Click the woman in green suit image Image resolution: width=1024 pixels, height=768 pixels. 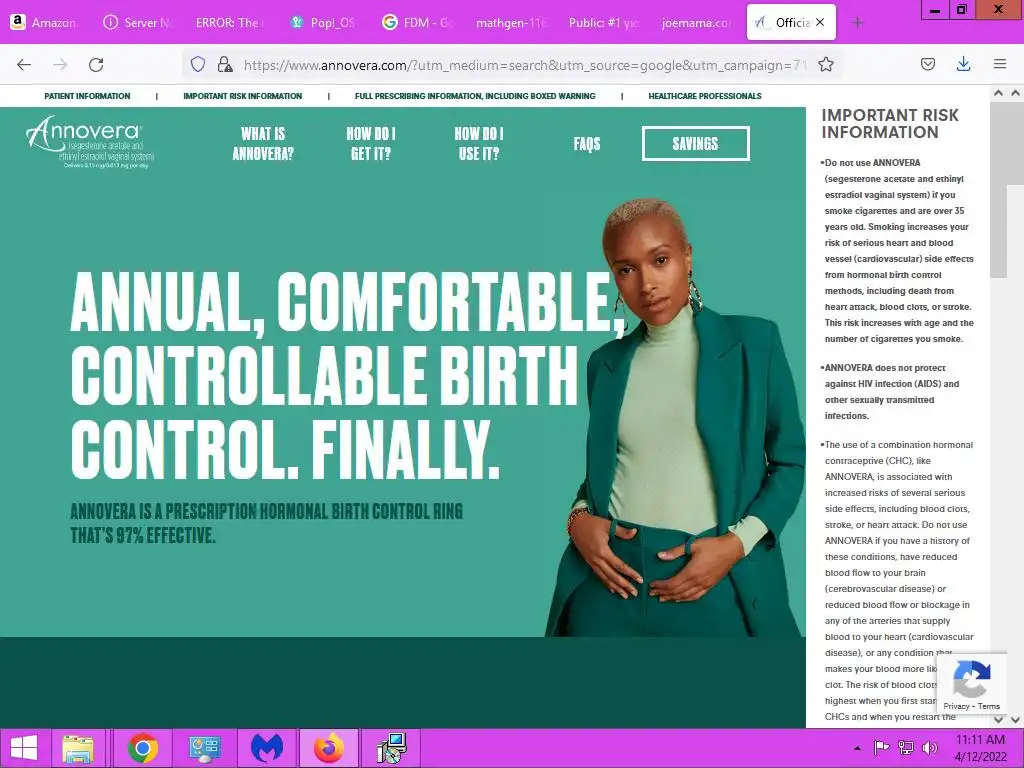coord(676,418)
